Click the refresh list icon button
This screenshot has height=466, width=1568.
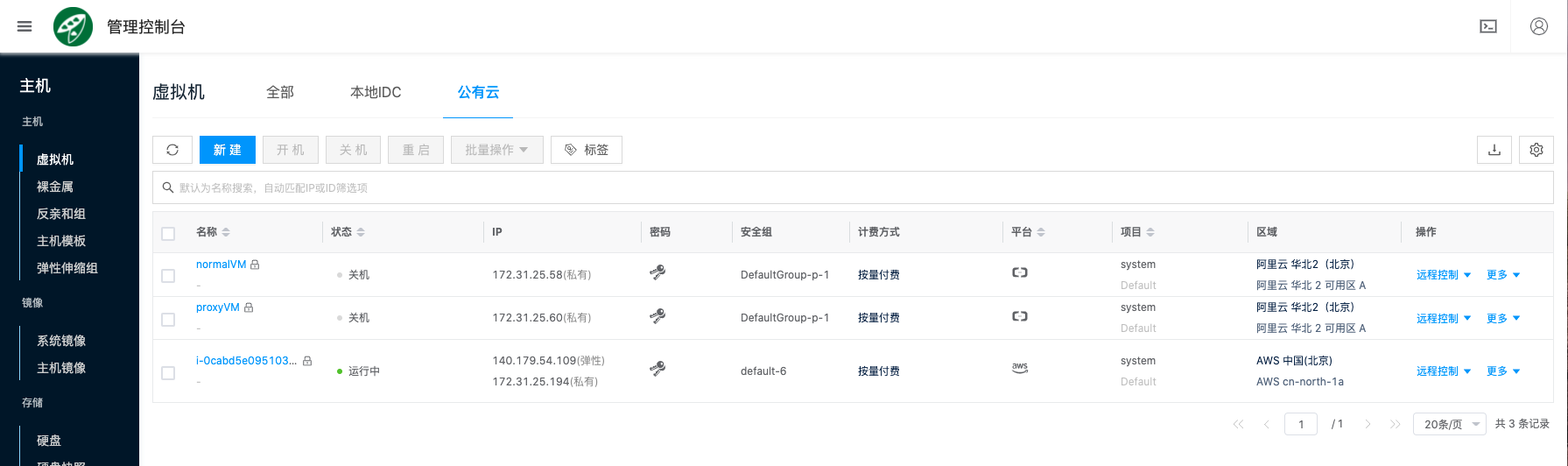pyautogui.click(x=172, y=150)
